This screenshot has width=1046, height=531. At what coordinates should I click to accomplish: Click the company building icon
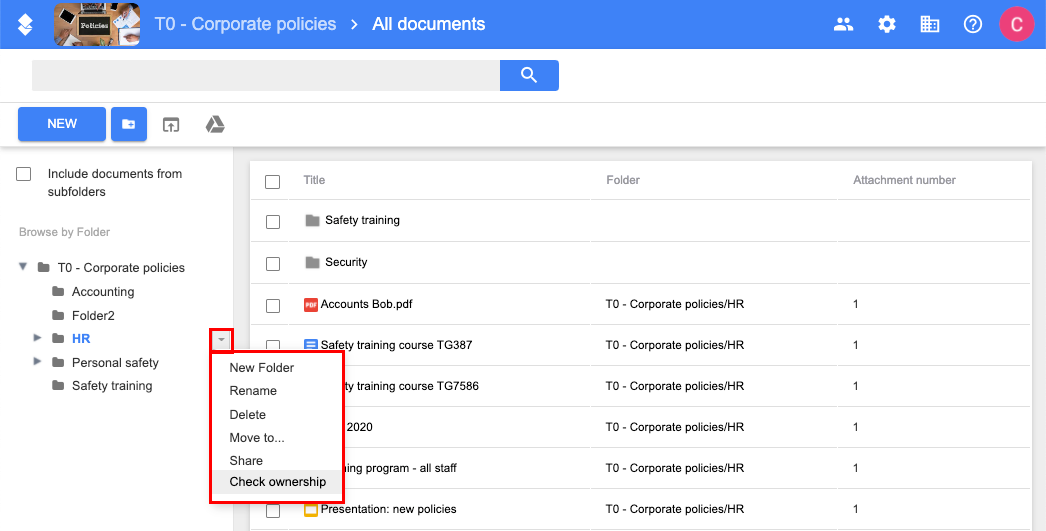[930, 24]
